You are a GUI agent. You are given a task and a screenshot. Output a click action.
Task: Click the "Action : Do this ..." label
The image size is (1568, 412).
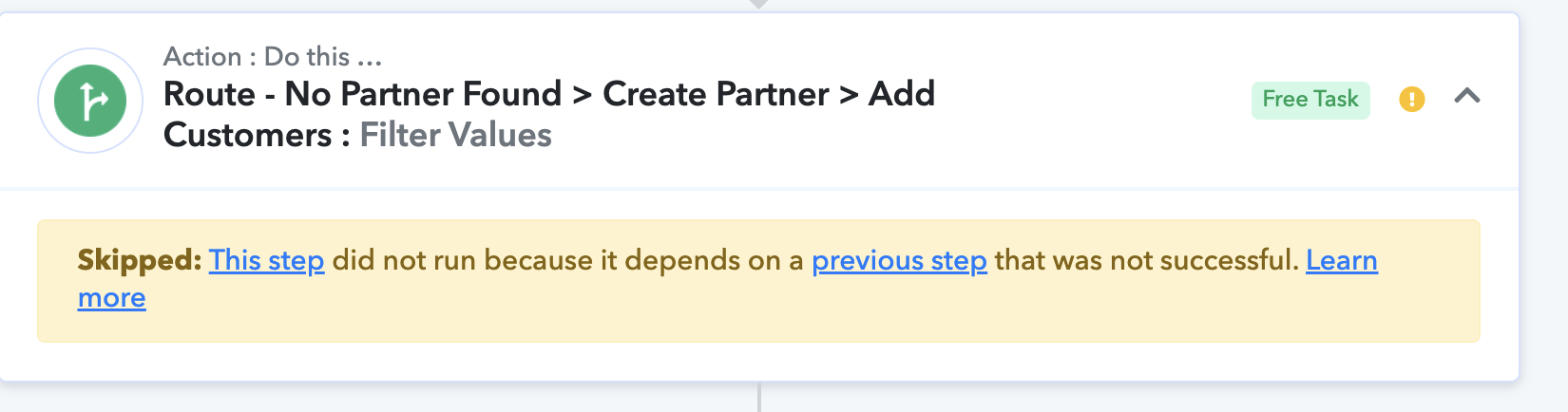[273, 57]
